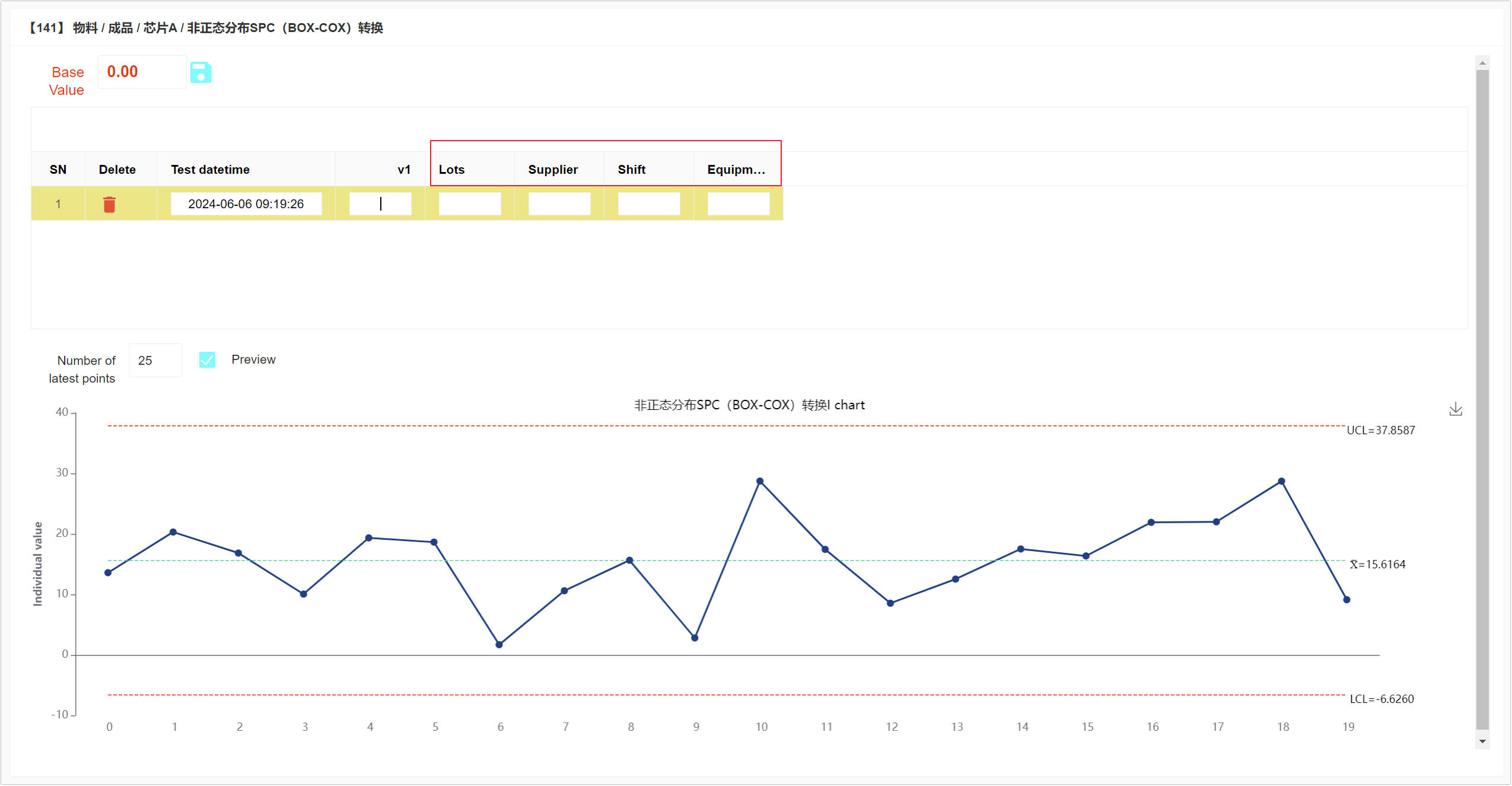Click the Lots input in row 1

(470, 203)
